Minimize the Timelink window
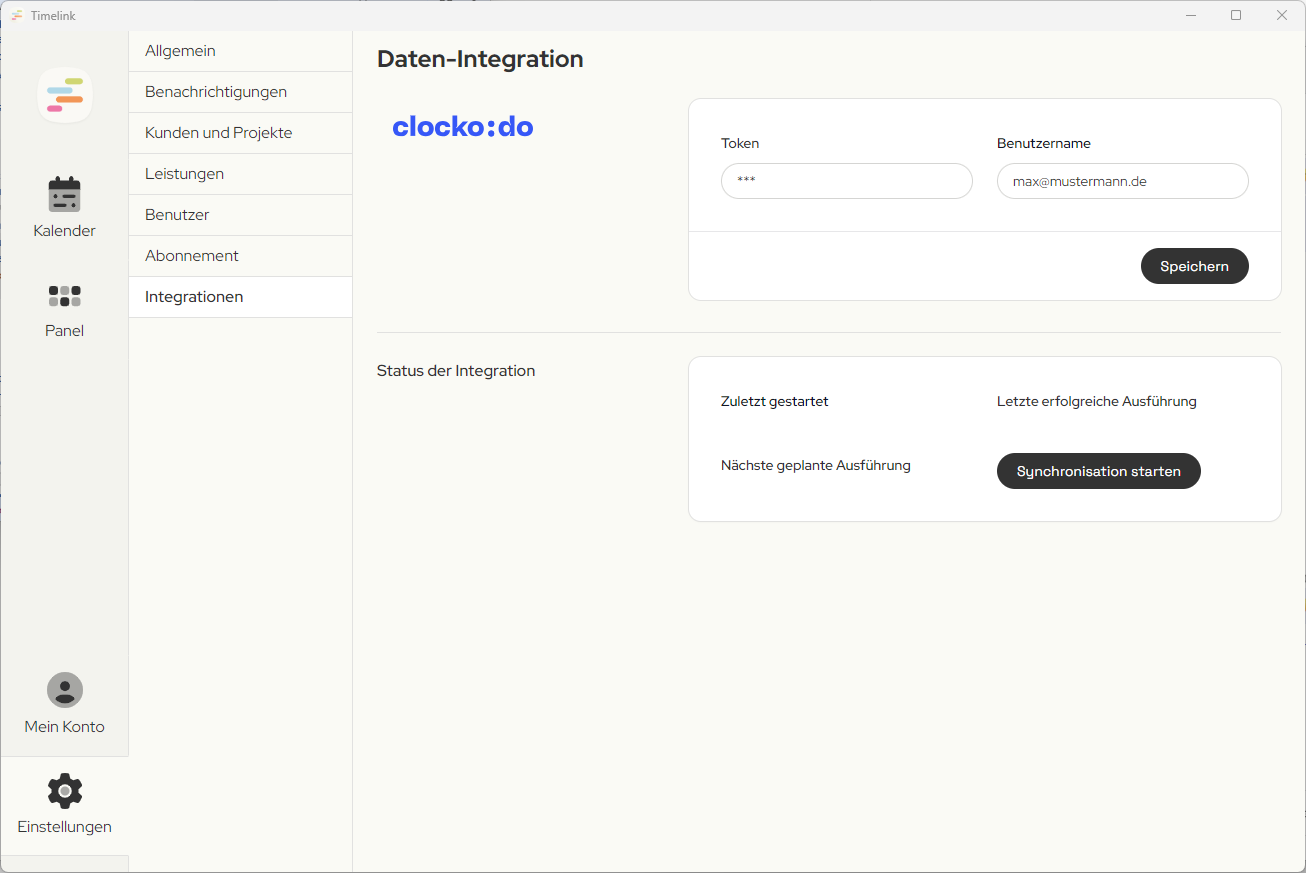Viewport: 1306px width, 873px height. click(x=1190, y=15)
